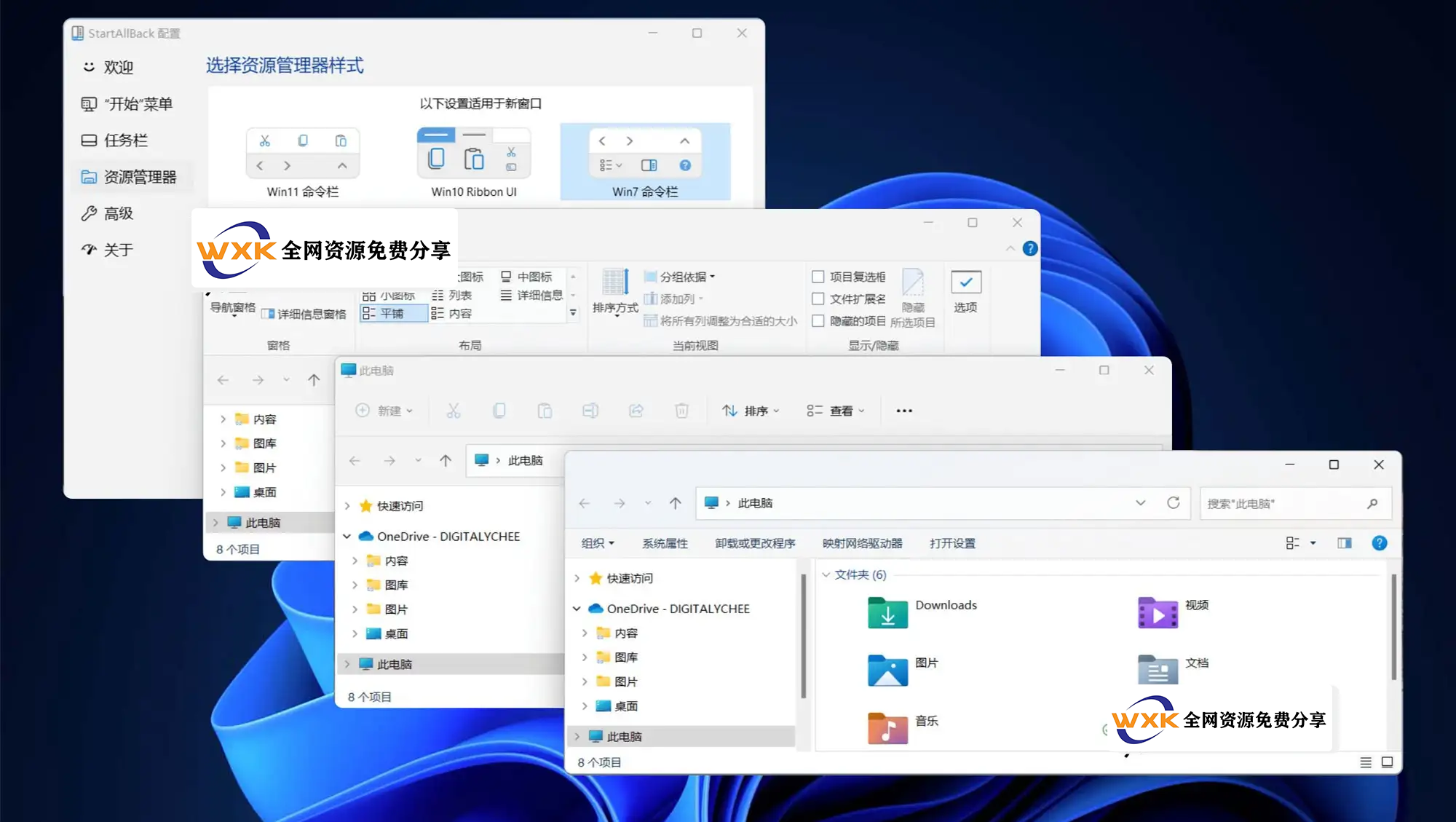1456x822 pixels.
Task: Toggle the preview pane icon in front window
Action: (1345, 543)
